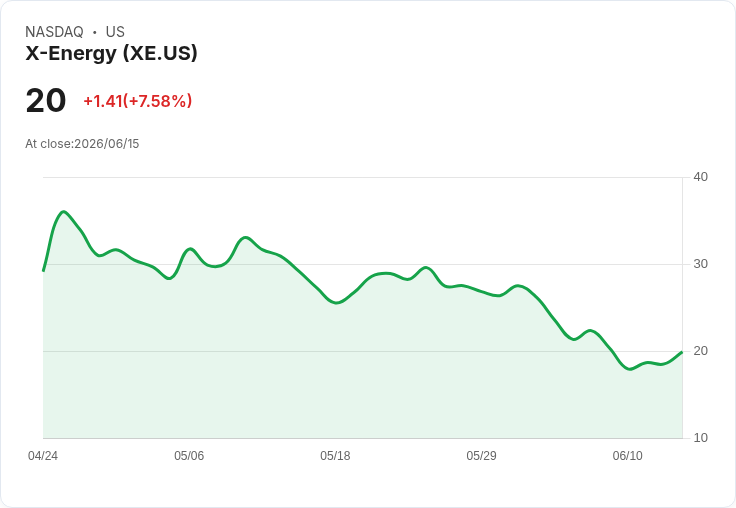
Task: Click the 10 y-axis price label
Action: (x=700, y=438)
